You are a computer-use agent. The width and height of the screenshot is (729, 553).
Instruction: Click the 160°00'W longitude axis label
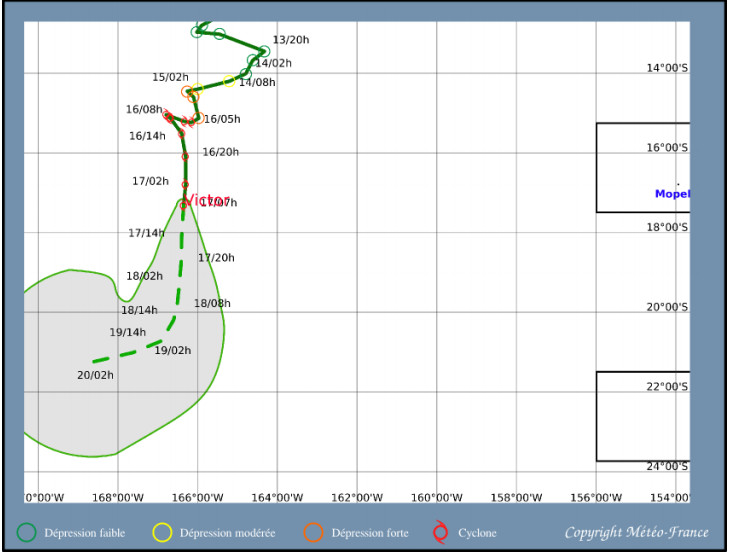436,498
